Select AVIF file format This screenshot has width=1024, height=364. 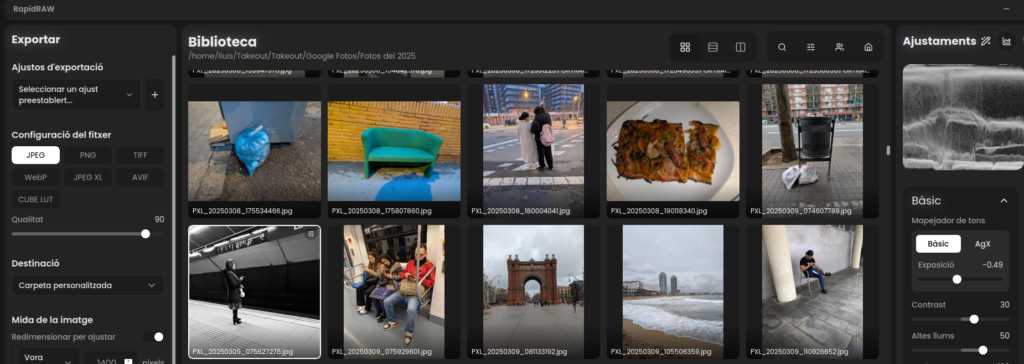tap(140, 177)
